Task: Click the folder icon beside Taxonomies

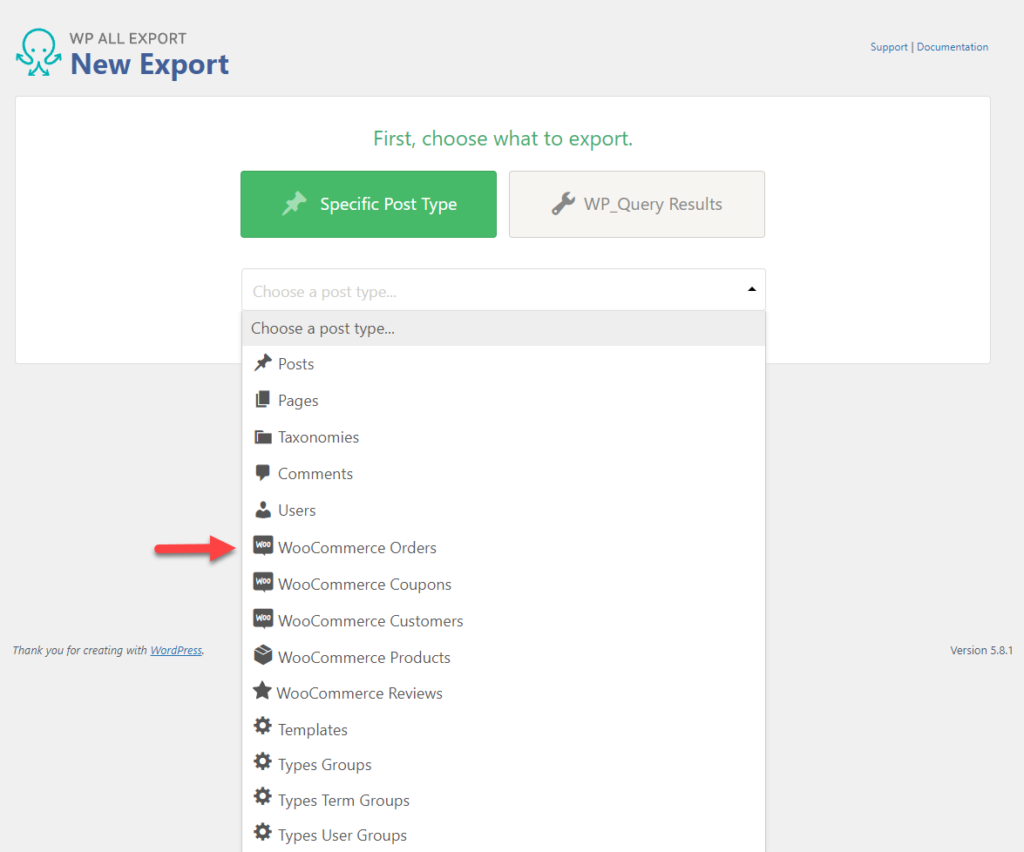Action: tap(263, 436)
